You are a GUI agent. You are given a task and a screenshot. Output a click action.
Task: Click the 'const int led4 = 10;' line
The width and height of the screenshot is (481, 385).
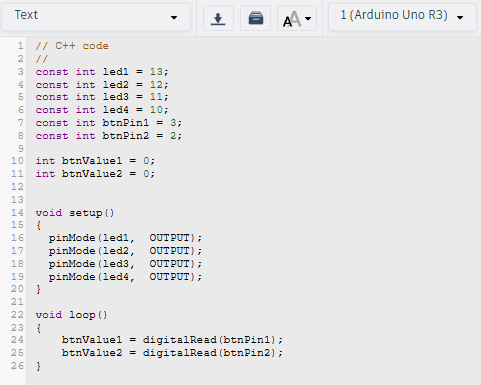click(x=102, y=110)
